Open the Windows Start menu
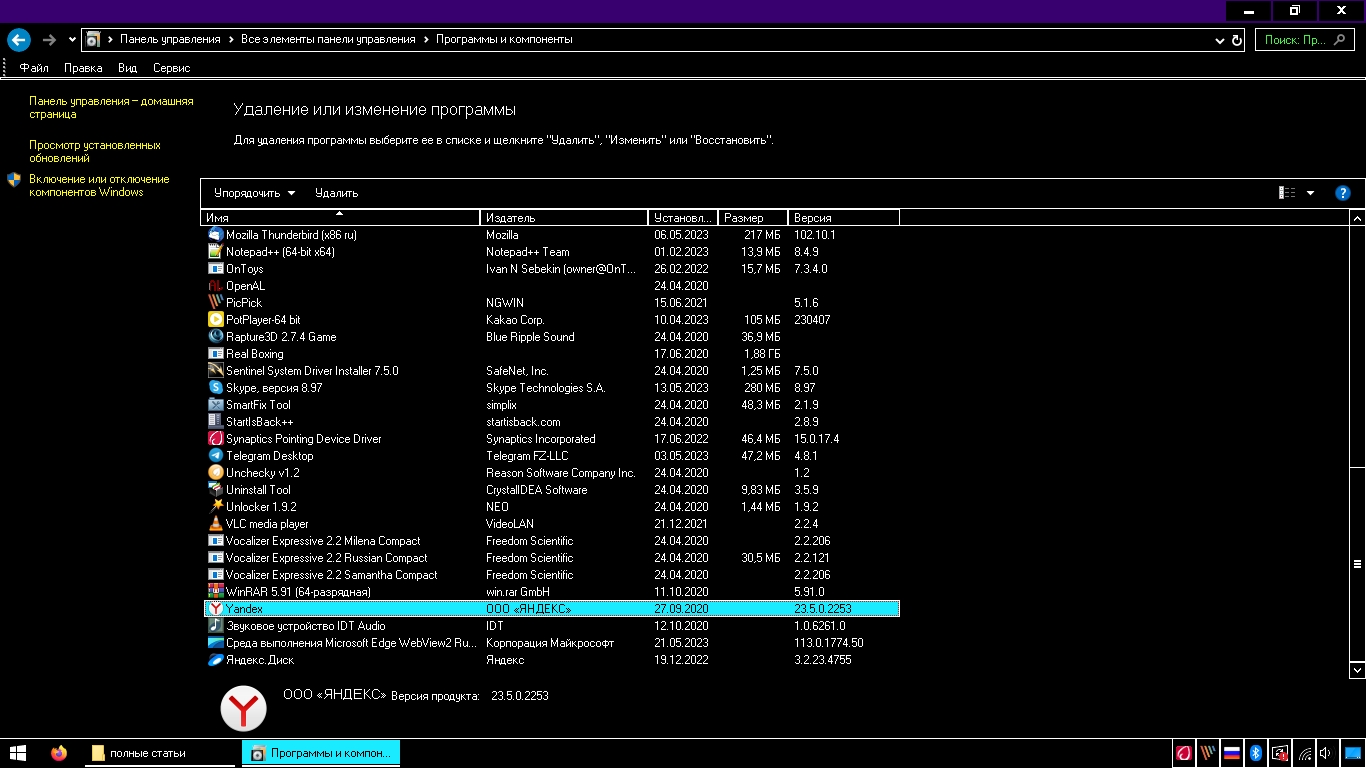This screenshot has width=1366, height=768. click(x=18, y=753)
